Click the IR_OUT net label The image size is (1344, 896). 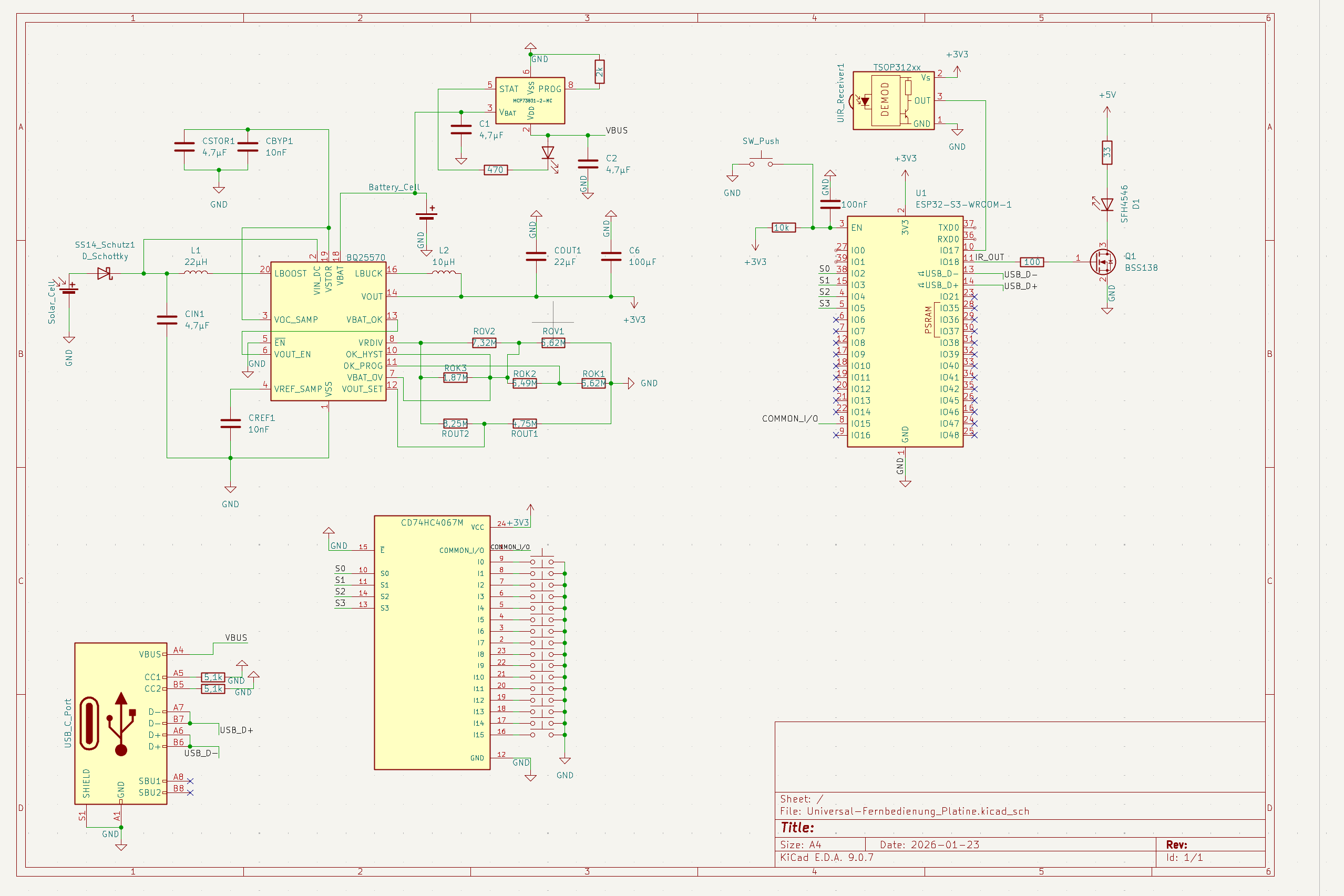989,257
